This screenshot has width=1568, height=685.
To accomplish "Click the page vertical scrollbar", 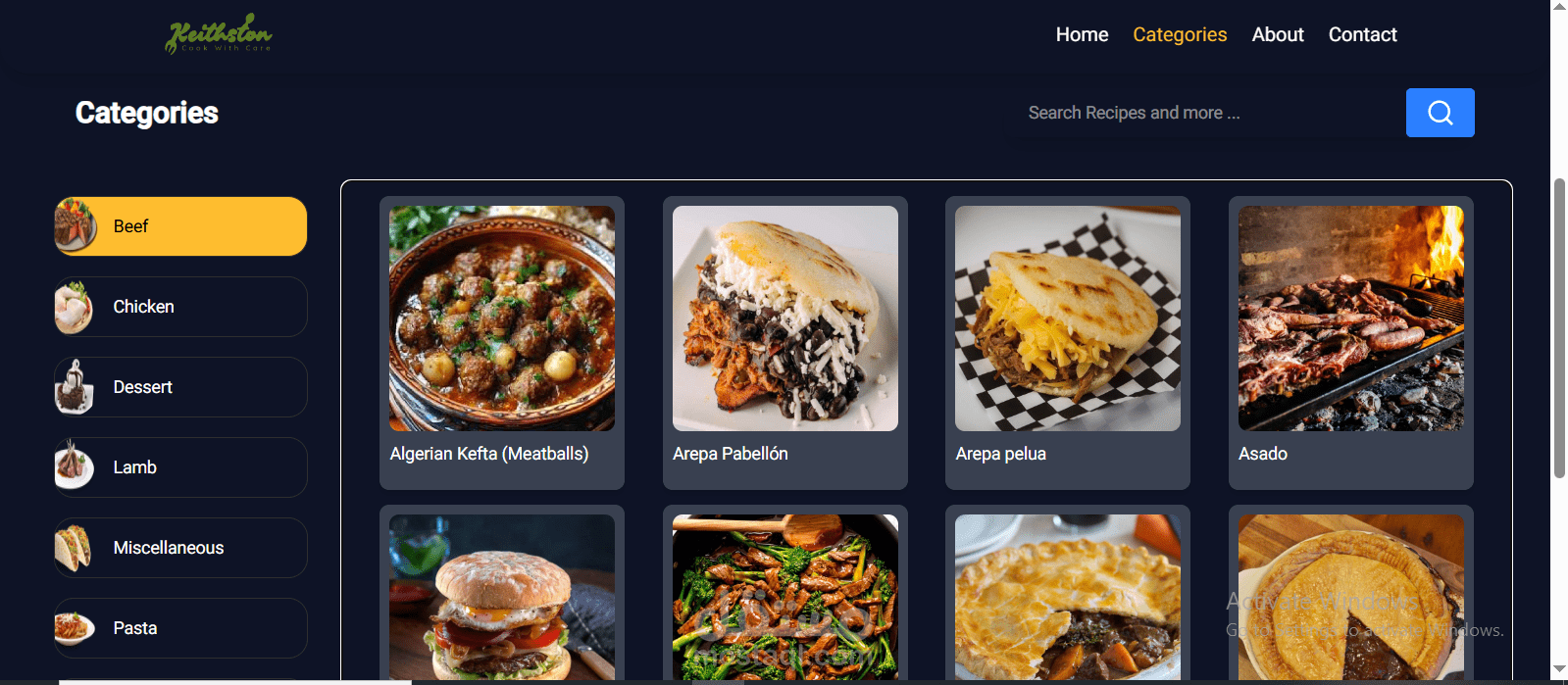I will click(x=1559, y=328).
